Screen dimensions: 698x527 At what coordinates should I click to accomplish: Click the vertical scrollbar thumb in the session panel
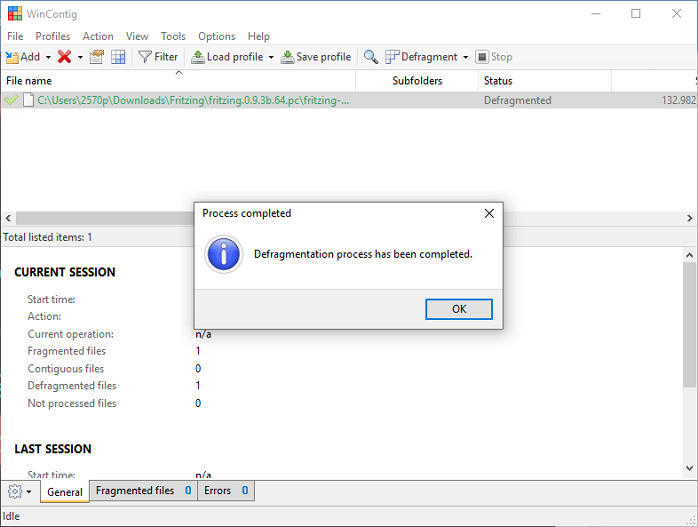pyautogui.click(x=690, y=325)
